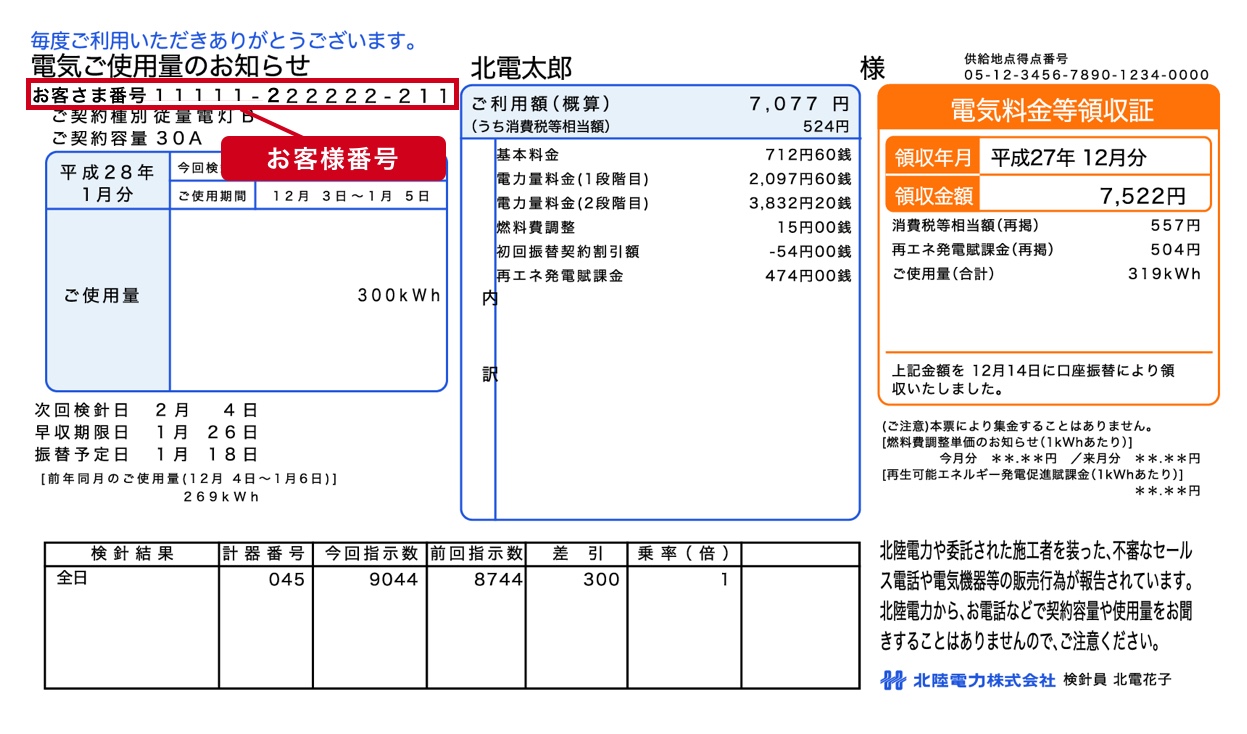Select the customer name 北電太郎
The height and width of the screenshot is (734, 1247).
[x=521, y=68]
